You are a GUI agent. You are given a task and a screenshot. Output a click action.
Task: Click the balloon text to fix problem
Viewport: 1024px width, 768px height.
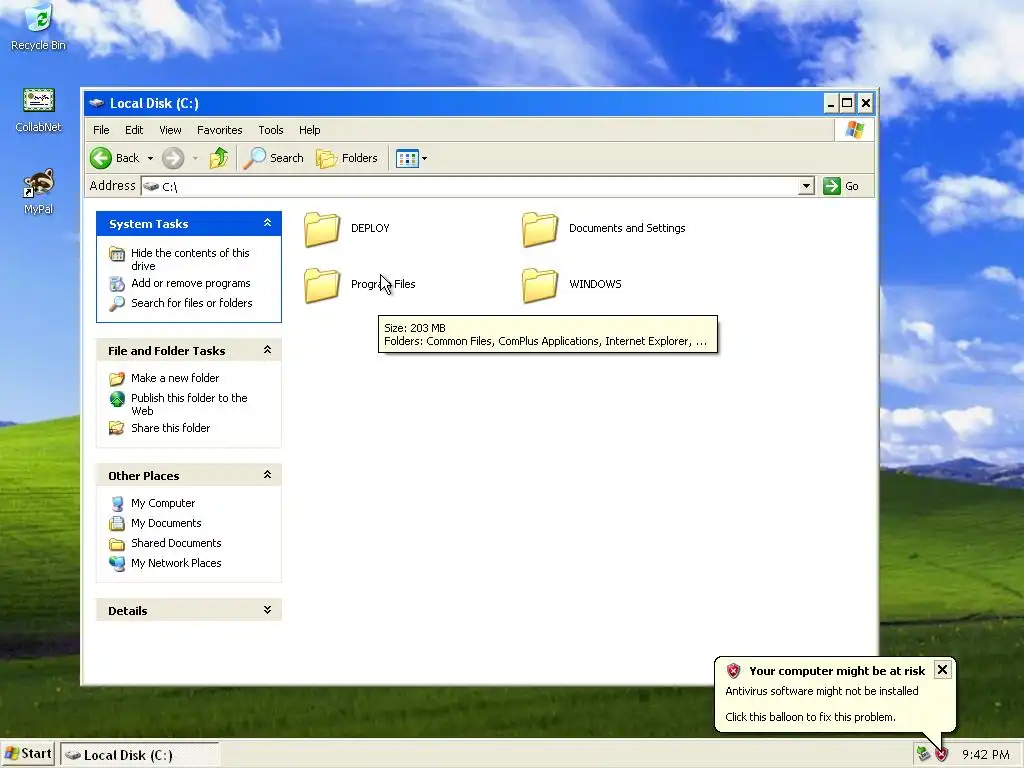click(810, 717)
